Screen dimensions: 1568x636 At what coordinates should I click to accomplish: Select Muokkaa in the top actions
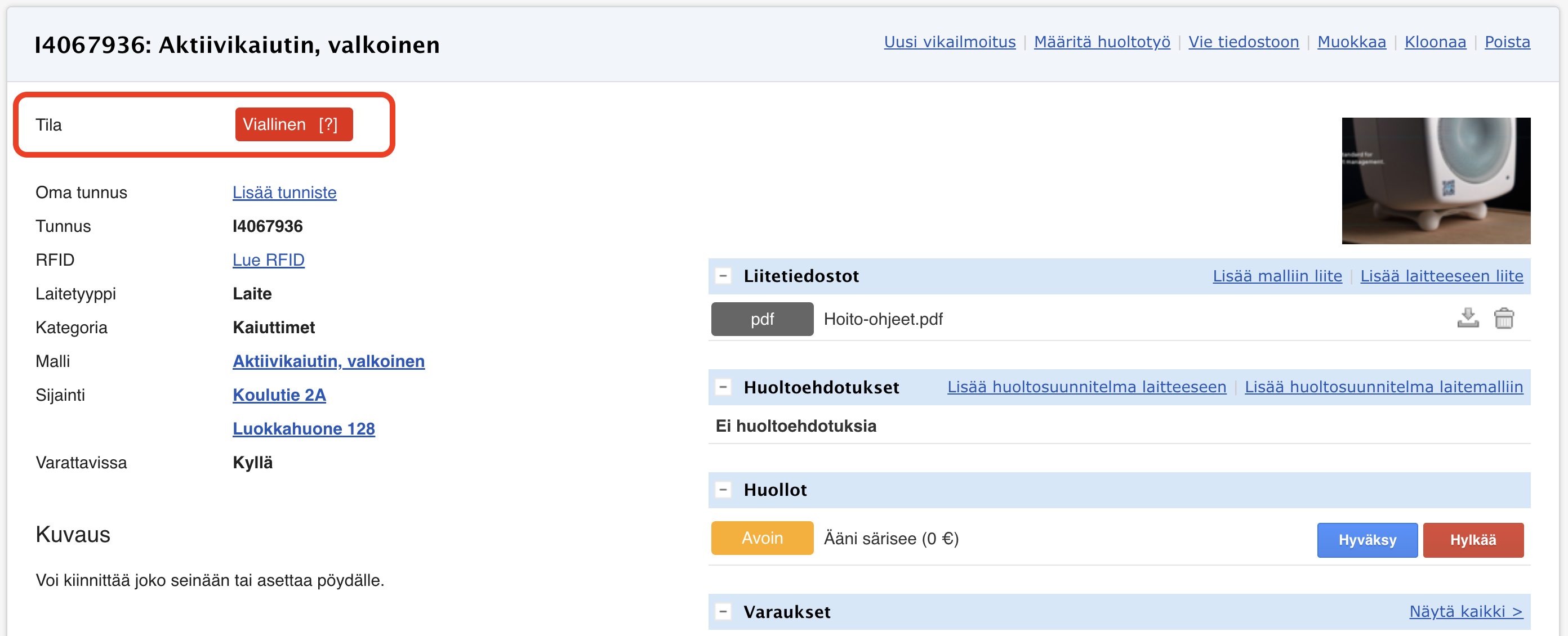tap(1351, 42)
